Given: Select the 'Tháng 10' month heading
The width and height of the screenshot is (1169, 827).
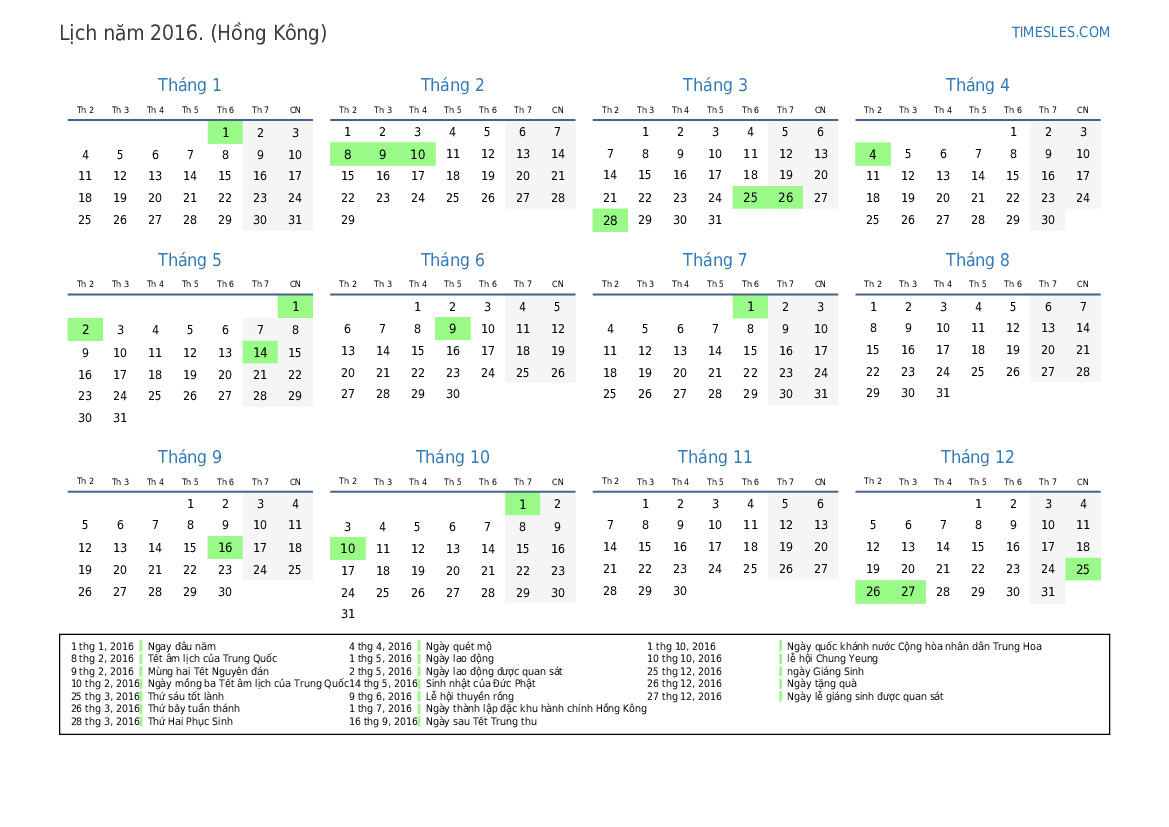Looking at the screenshot, I should [x=452, y=457].
